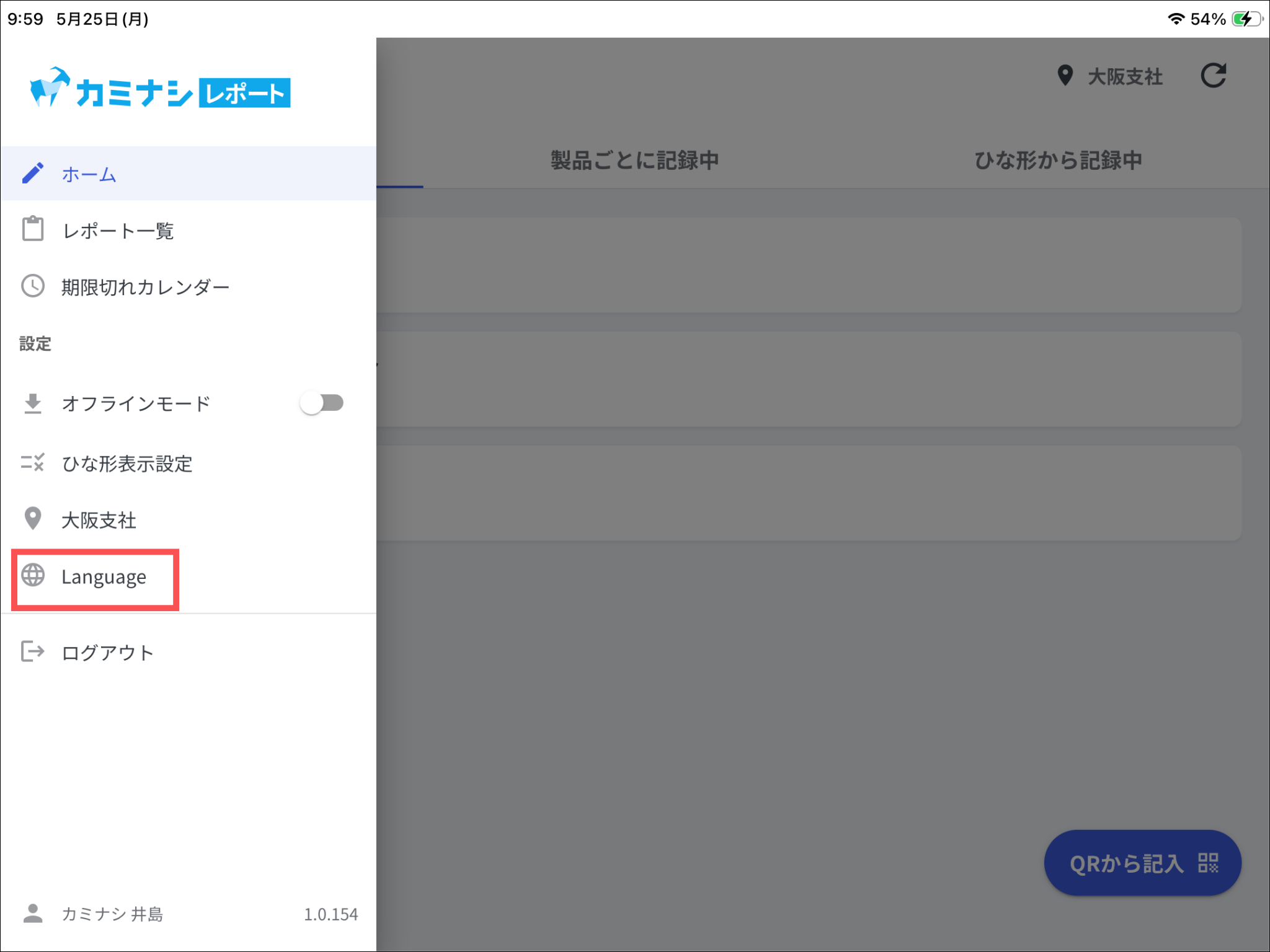The image size is (1270, 952).
Task: Open レポート一覧 from the sidebar
Action: pyautogui.click(x=189, y=230)
